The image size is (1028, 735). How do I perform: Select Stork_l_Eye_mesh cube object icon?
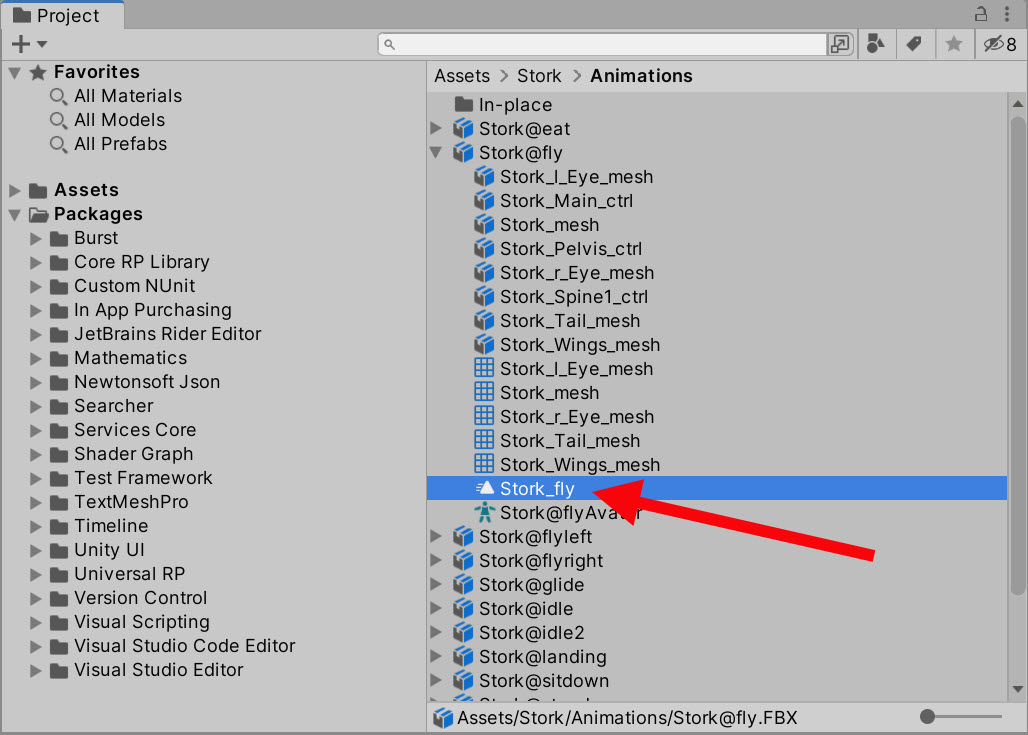point(484,176)
